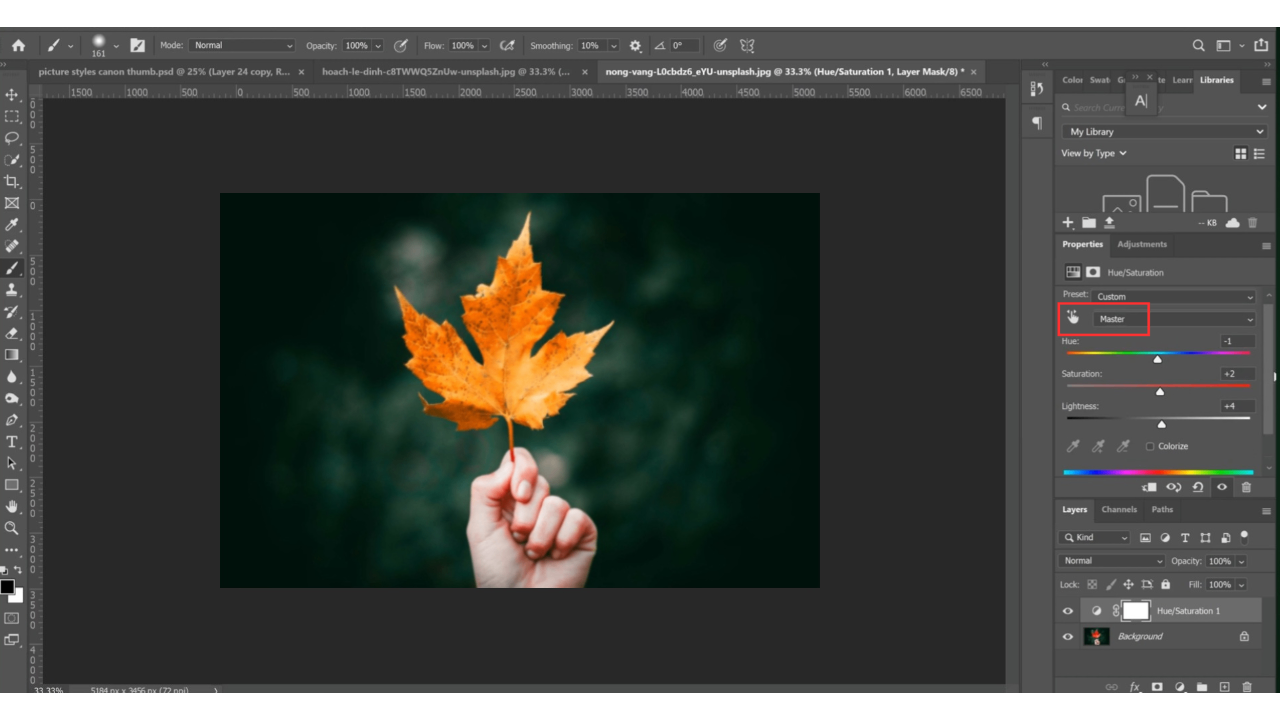This screenshot has height=720, width=1280.
Task: Choose the Crop tool
Action: coord(12,181)
